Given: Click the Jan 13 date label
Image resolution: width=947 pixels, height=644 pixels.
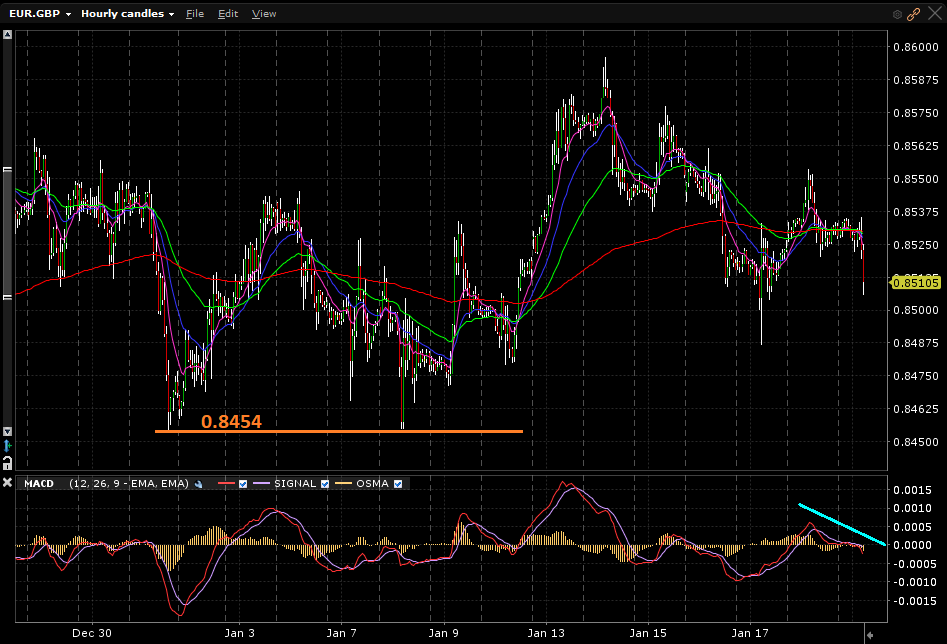Looking at the screenshot, I should pyautogui.click(x=546, y=633).
